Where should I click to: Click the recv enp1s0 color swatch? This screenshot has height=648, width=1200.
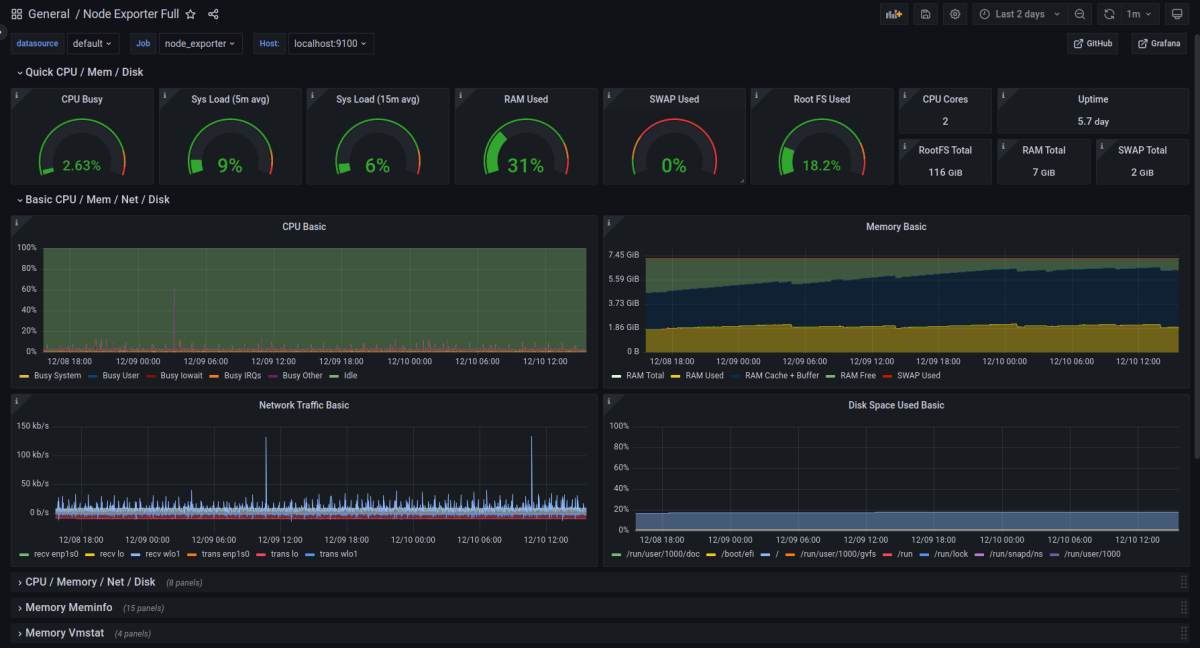(x=25, y=554)
